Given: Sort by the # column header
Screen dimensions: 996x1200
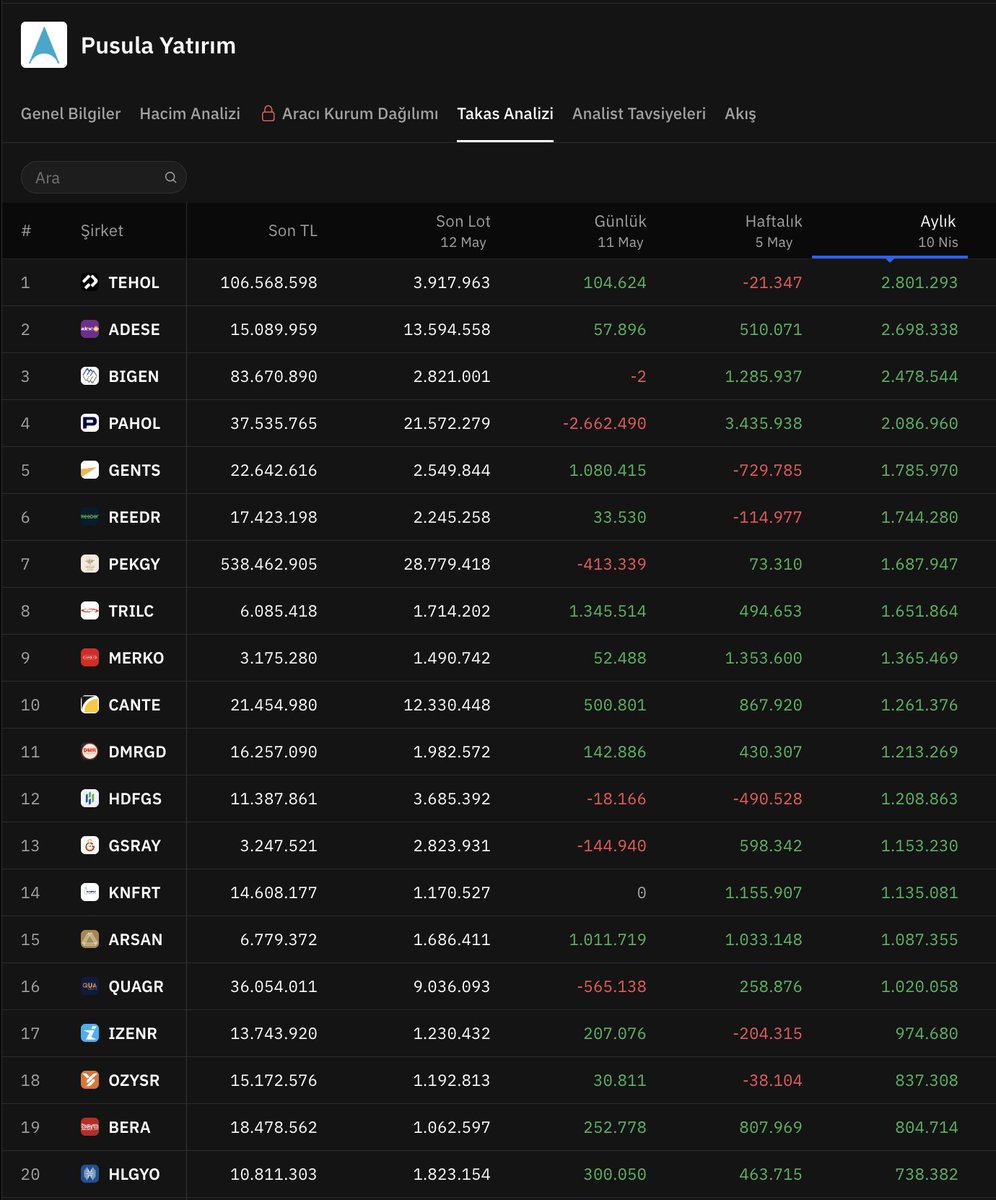Looking at the screenshot, I should (x=26, y=231).
